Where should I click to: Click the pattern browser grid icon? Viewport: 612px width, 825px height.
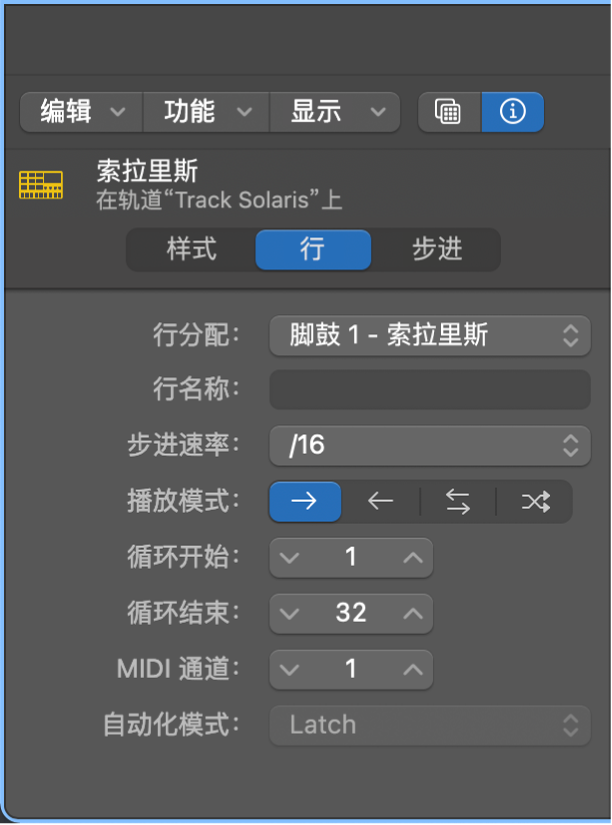coord(449,112)
